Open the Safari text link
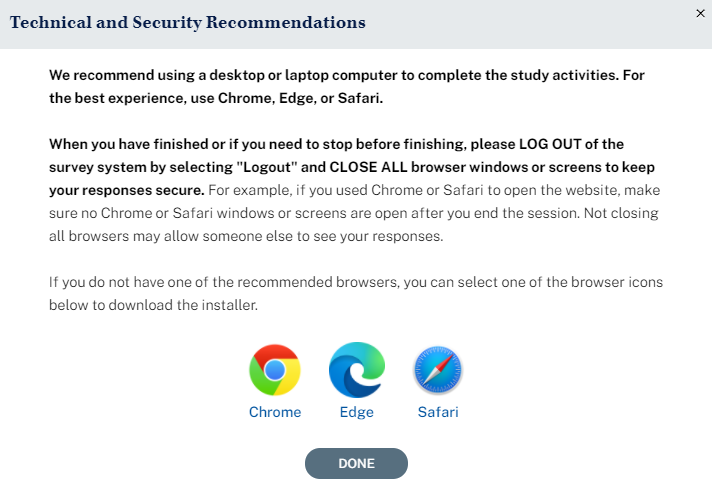 pyautogui.click(x=438, y=412)
